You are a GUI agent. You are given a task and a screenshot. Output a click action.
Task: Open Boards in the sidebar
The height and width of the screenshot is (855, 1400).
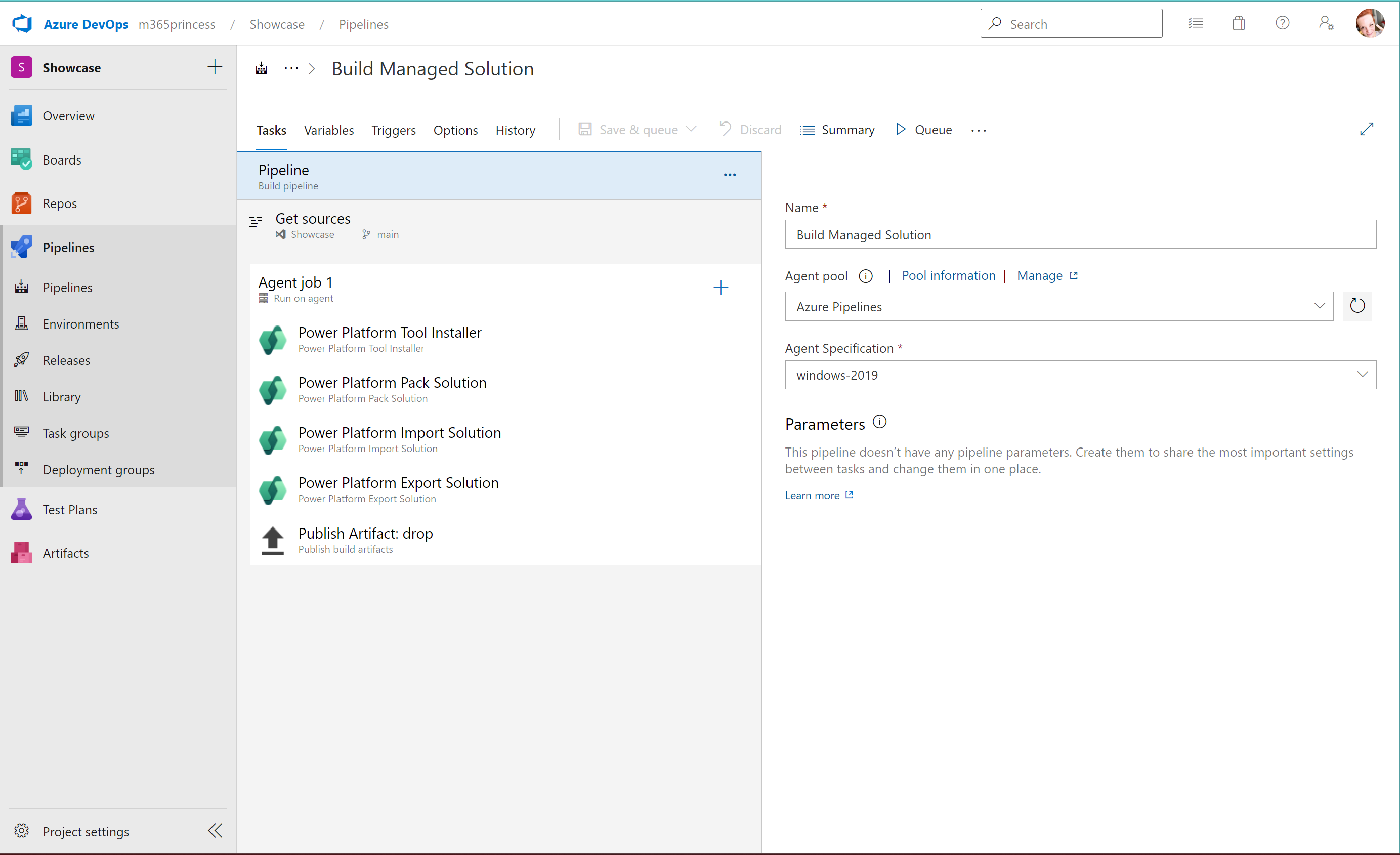118,160
